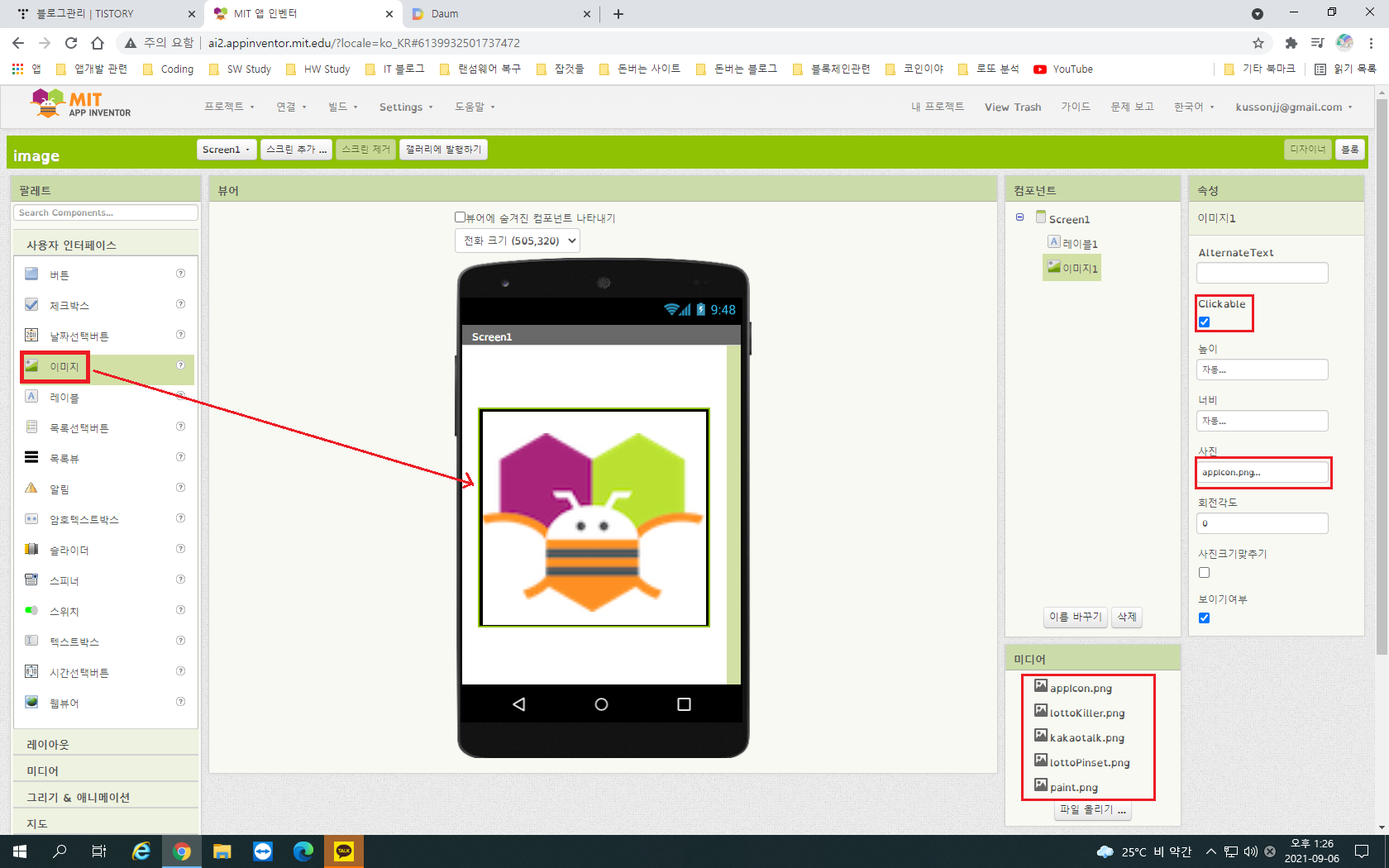The image size is (1389, 868).
Task: Choose the 시간선택버튼 palette icon
Action: click(31, 671)
